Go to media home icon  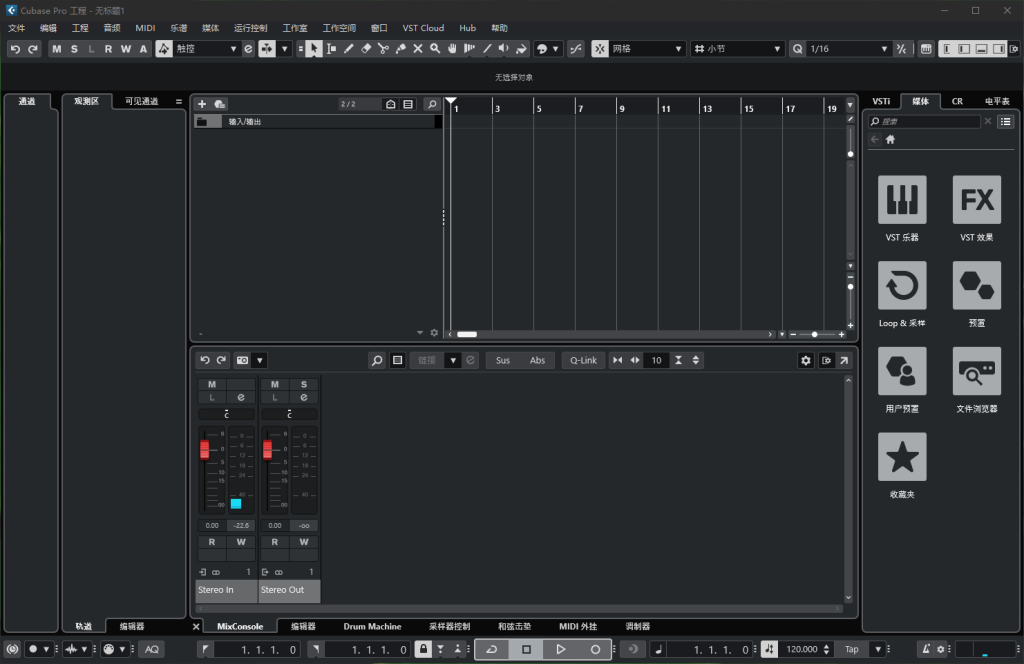[890, 139]
